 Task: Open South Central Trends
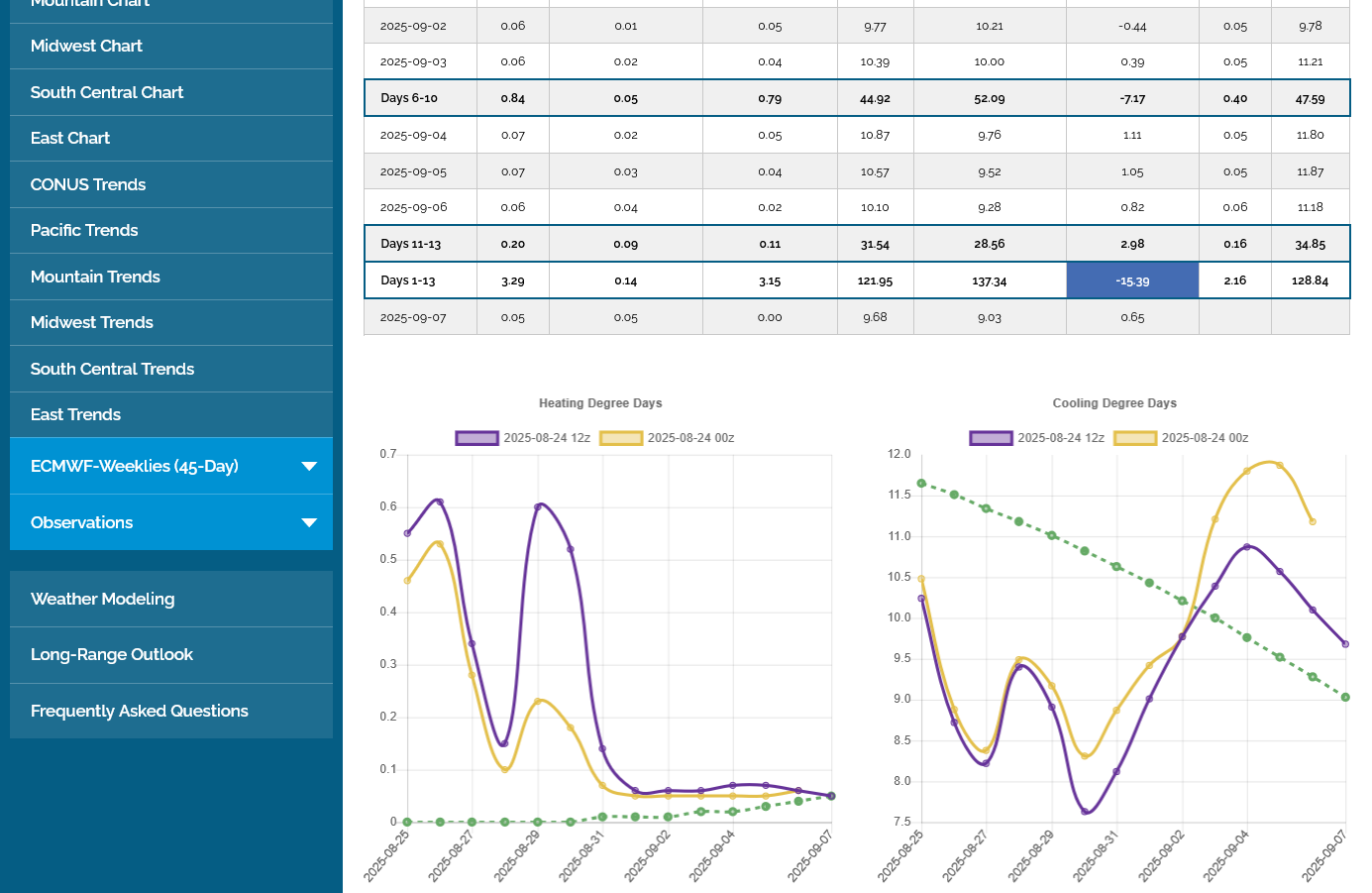point(112,369)
